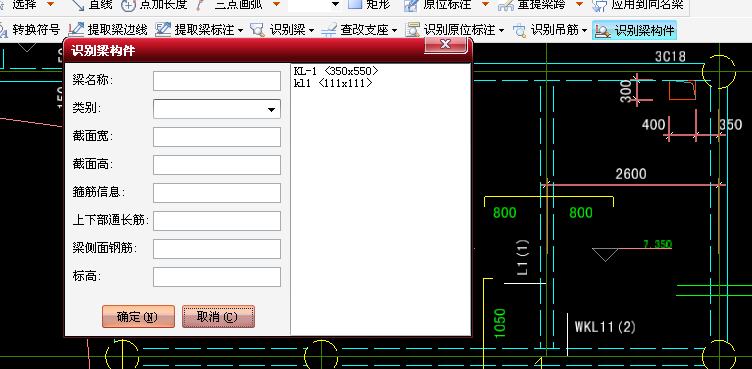Click the 查改支座 tool

(355, 30)
